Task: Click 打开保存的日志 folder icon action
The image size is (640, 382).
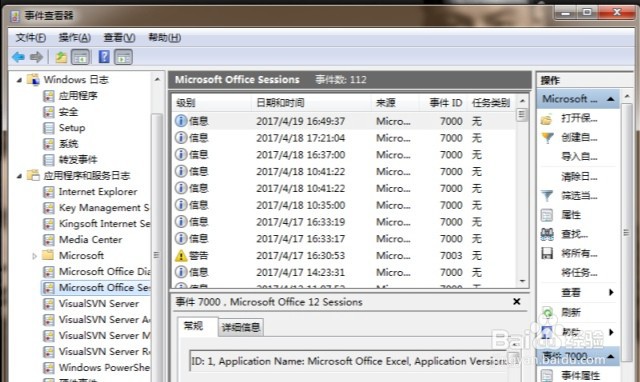Action: pos(547,119)
